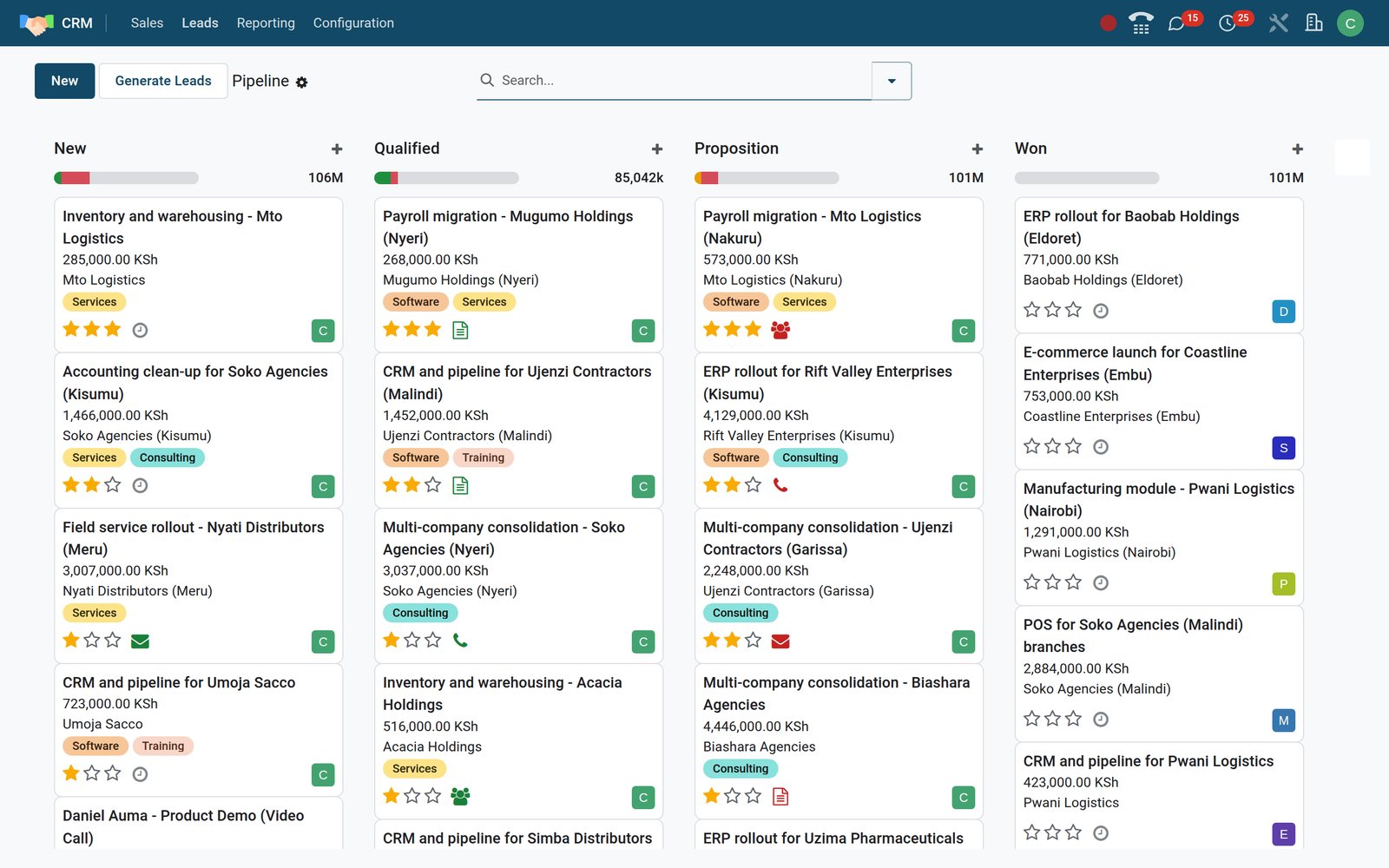Open the email activity on the Field service Nyati card
The height and width of the screenshot is (868, 1389).
140,641
